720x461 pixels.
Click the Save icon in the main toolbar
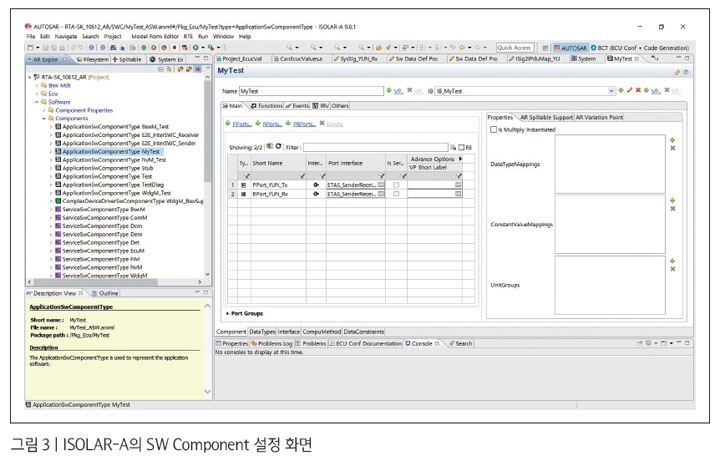tap(46, 47)
